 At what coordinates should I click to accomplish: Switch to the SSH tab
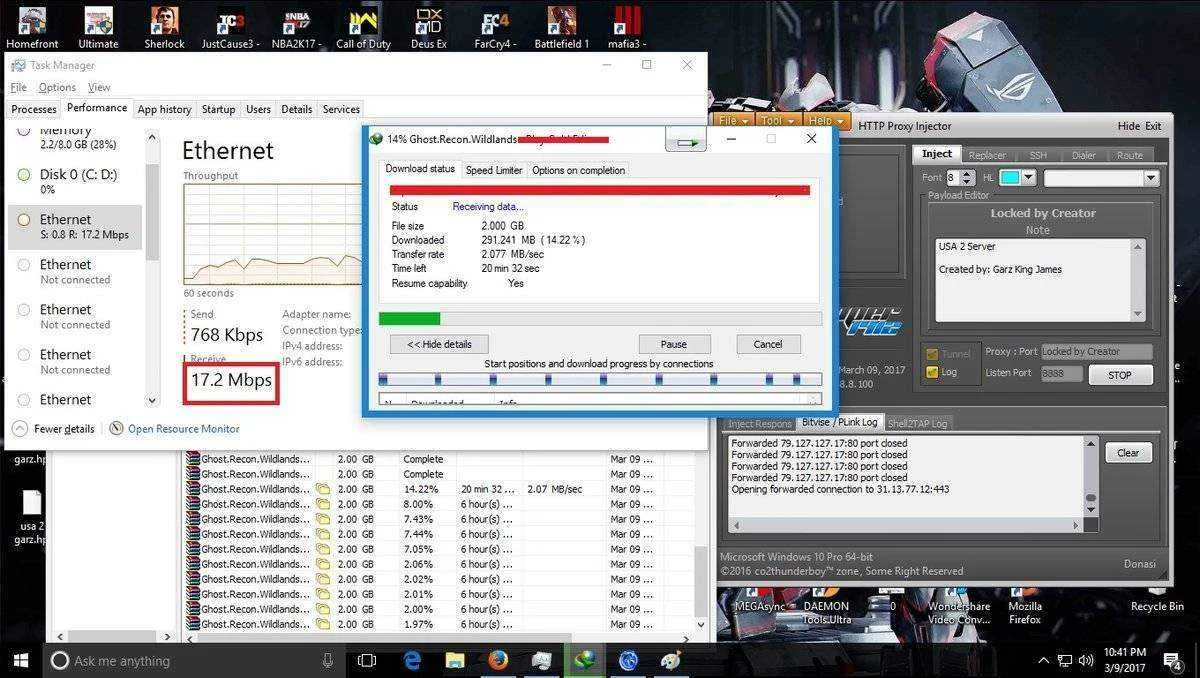point(1038,155)
